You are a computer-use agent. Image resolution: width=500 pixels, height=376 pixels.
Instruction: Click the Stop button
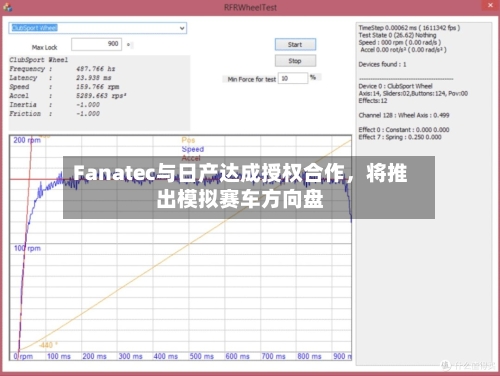295,61
